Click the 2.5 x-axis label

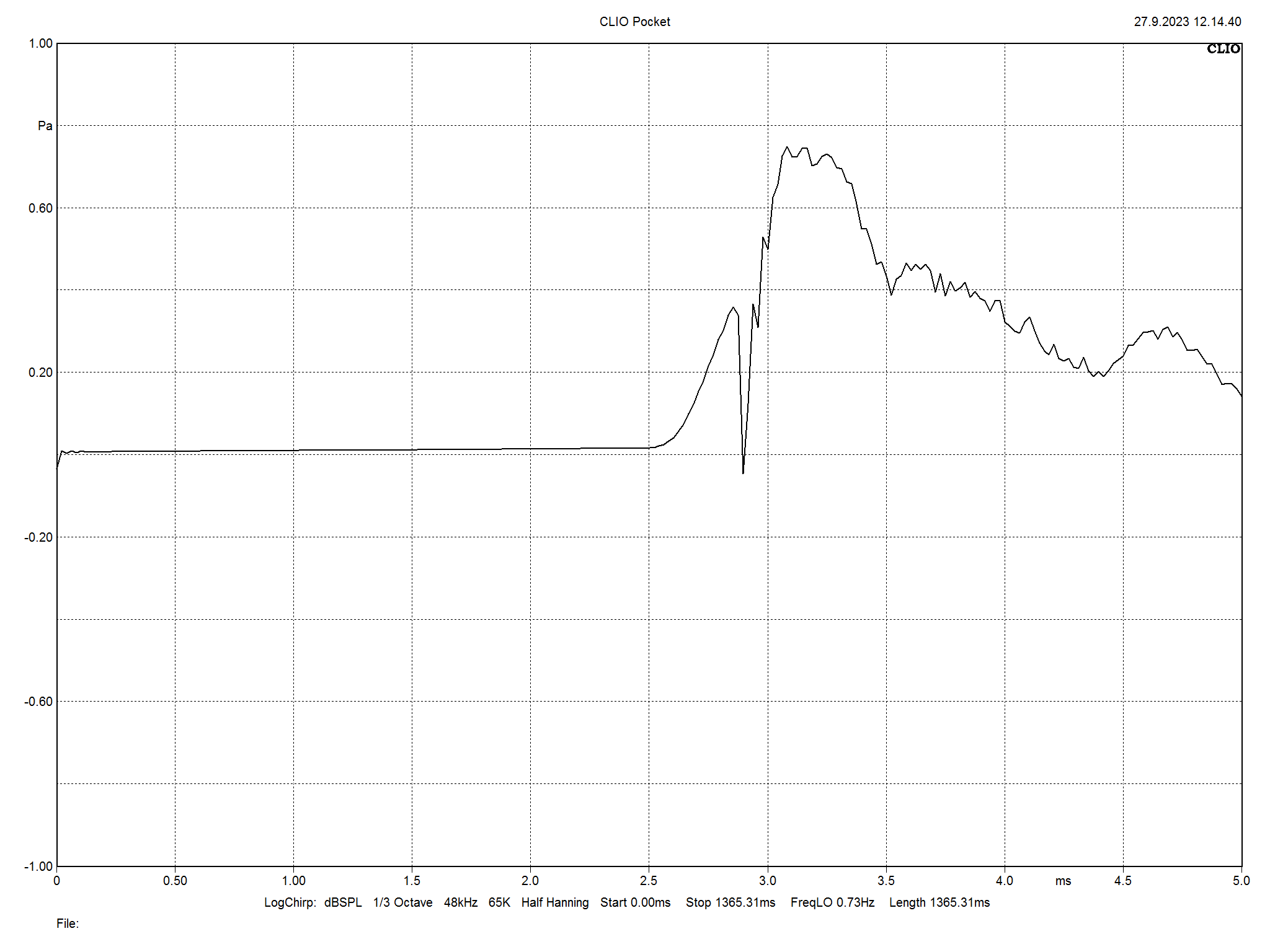[x=649, y=881]
